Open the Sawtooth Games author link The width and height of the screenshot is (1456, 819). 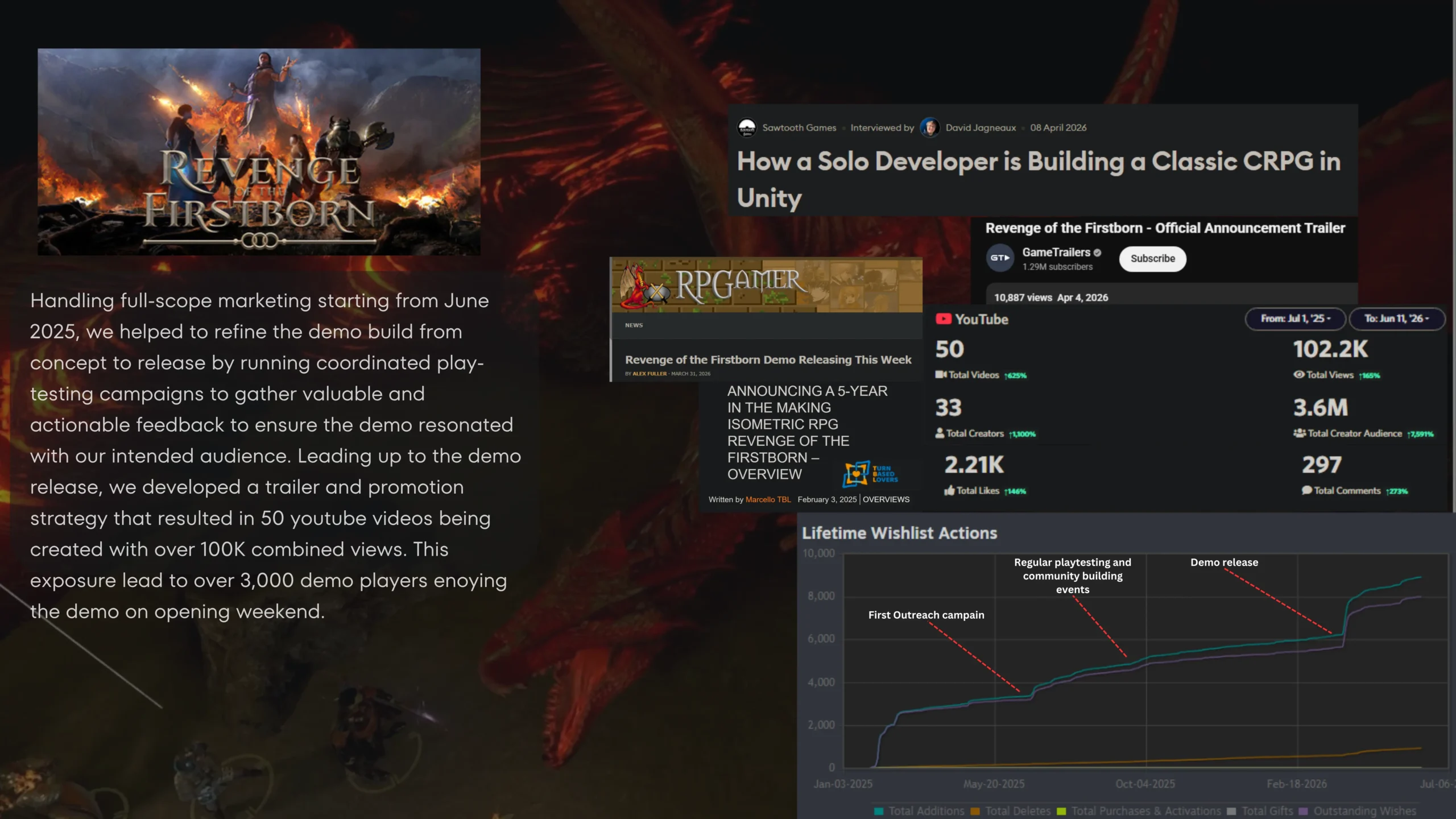coord(799,128)
